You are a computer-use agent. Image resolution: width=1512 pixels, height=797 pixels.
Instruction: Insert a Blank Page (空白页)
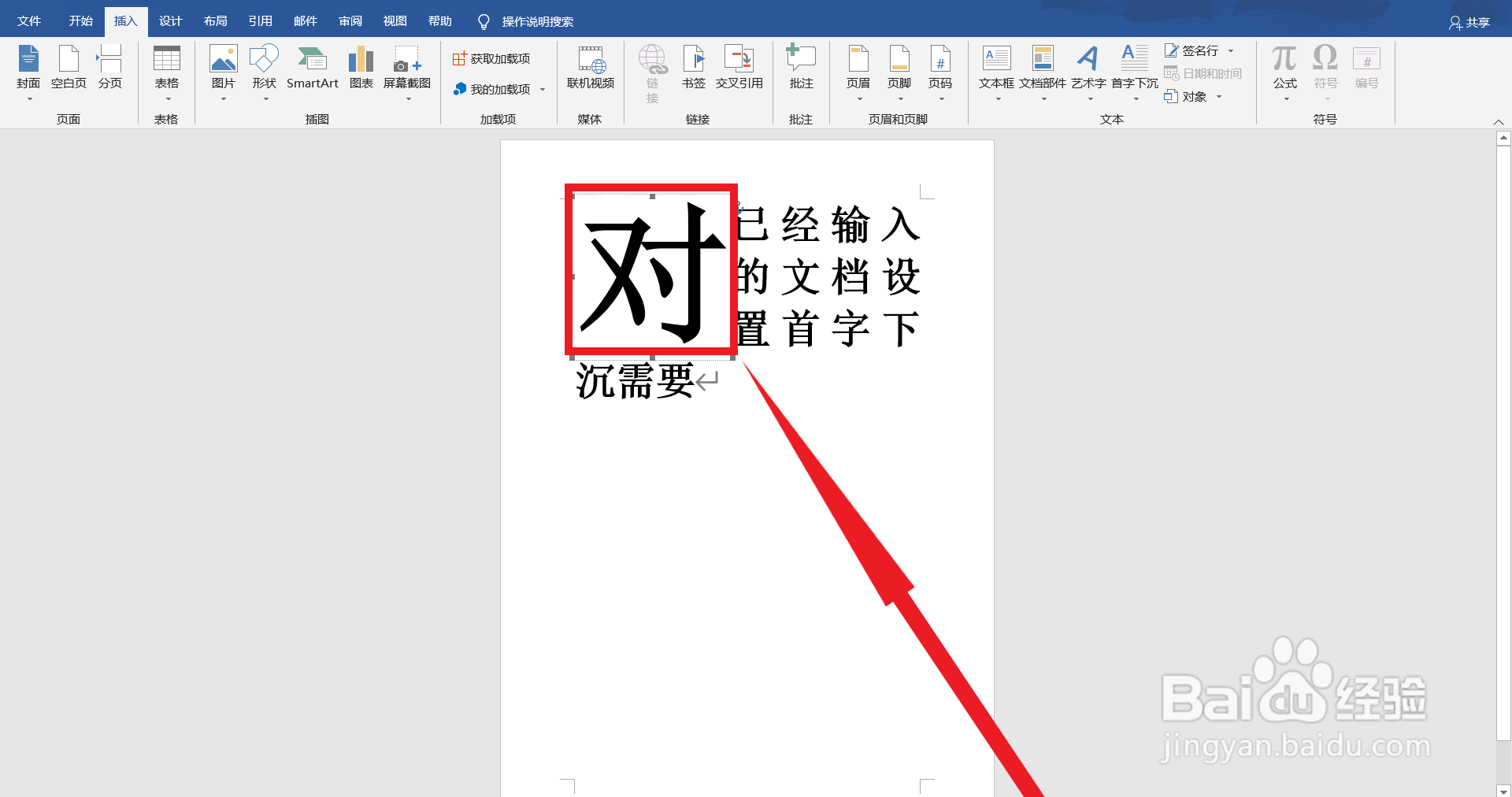pos(69,68)
